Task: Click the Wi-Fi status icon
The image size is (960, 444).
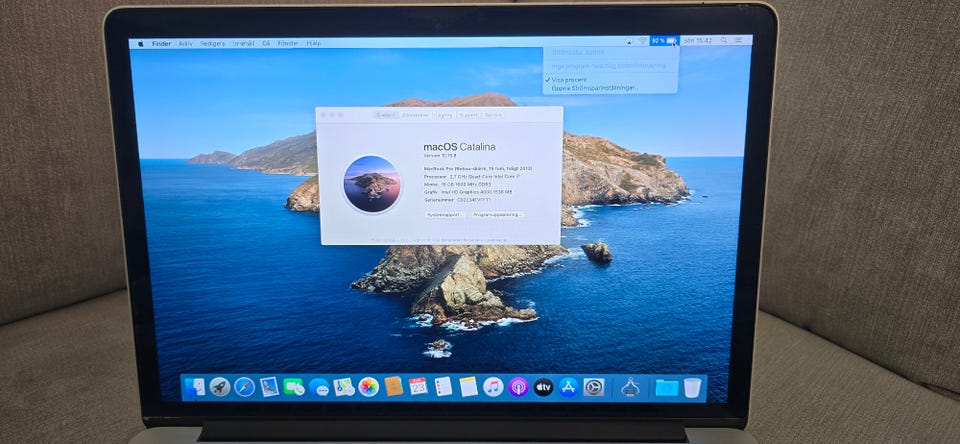Action: coord(642,41)
